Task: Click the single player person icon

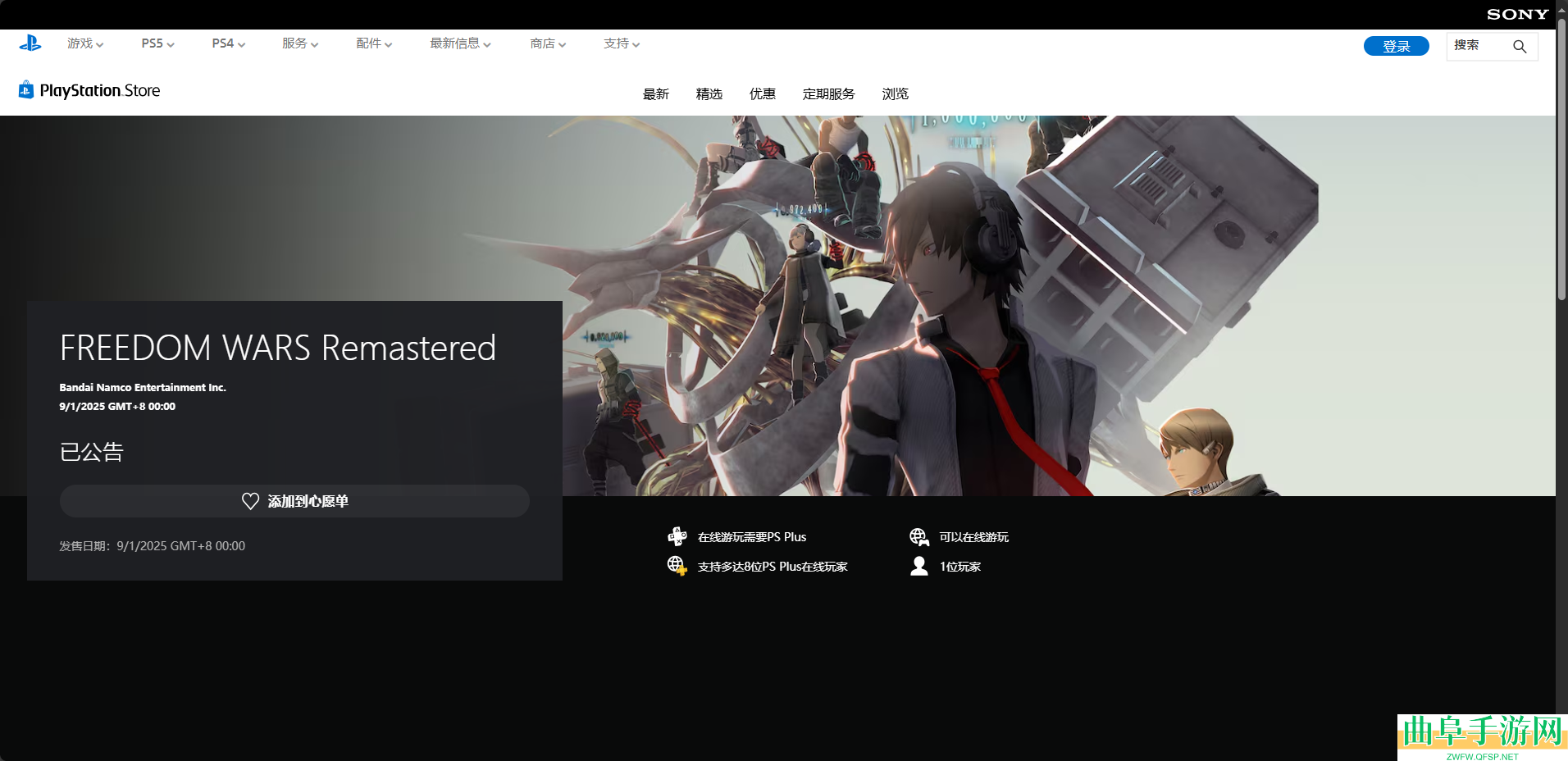Action: 919,566
